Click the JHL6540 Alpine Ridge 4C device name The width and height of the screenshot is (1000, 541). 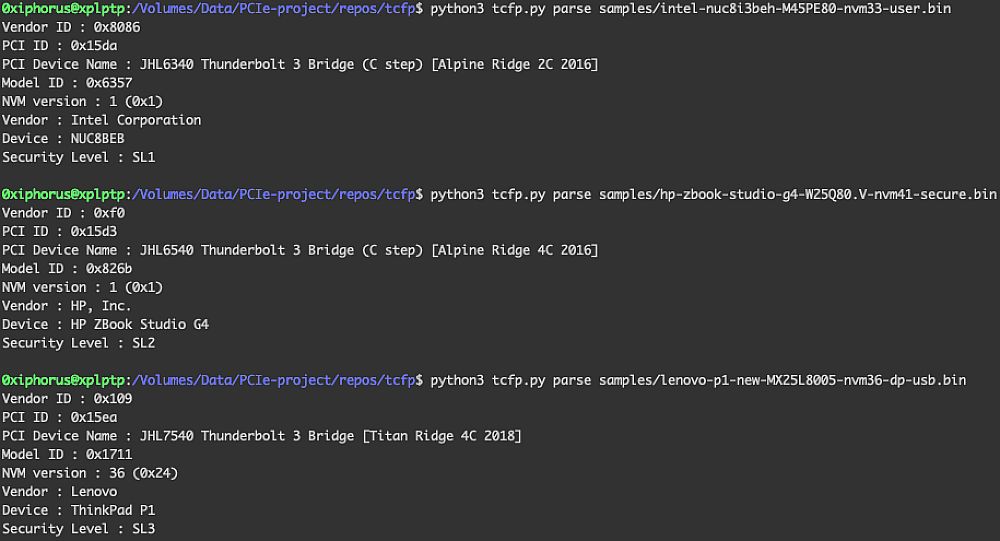369,250
